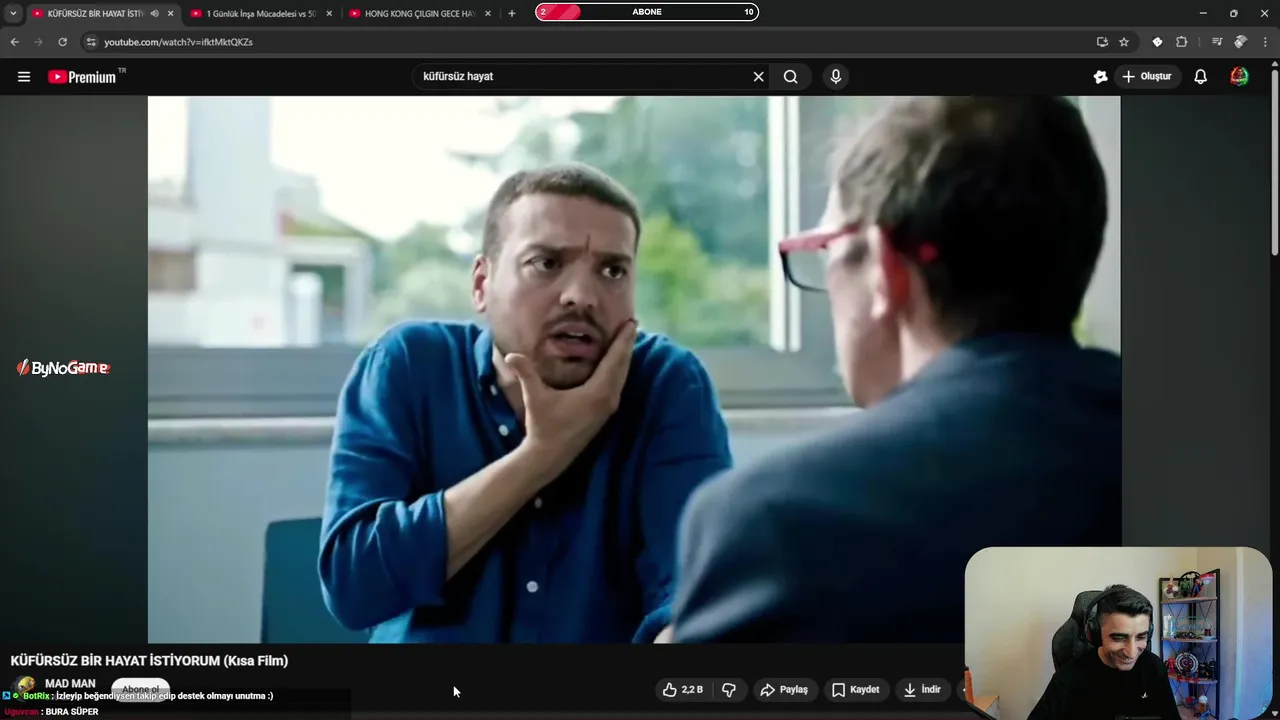This screenshot has height=720, width=1280.
Task: Go back with browser back arrow
Action: 14,42
